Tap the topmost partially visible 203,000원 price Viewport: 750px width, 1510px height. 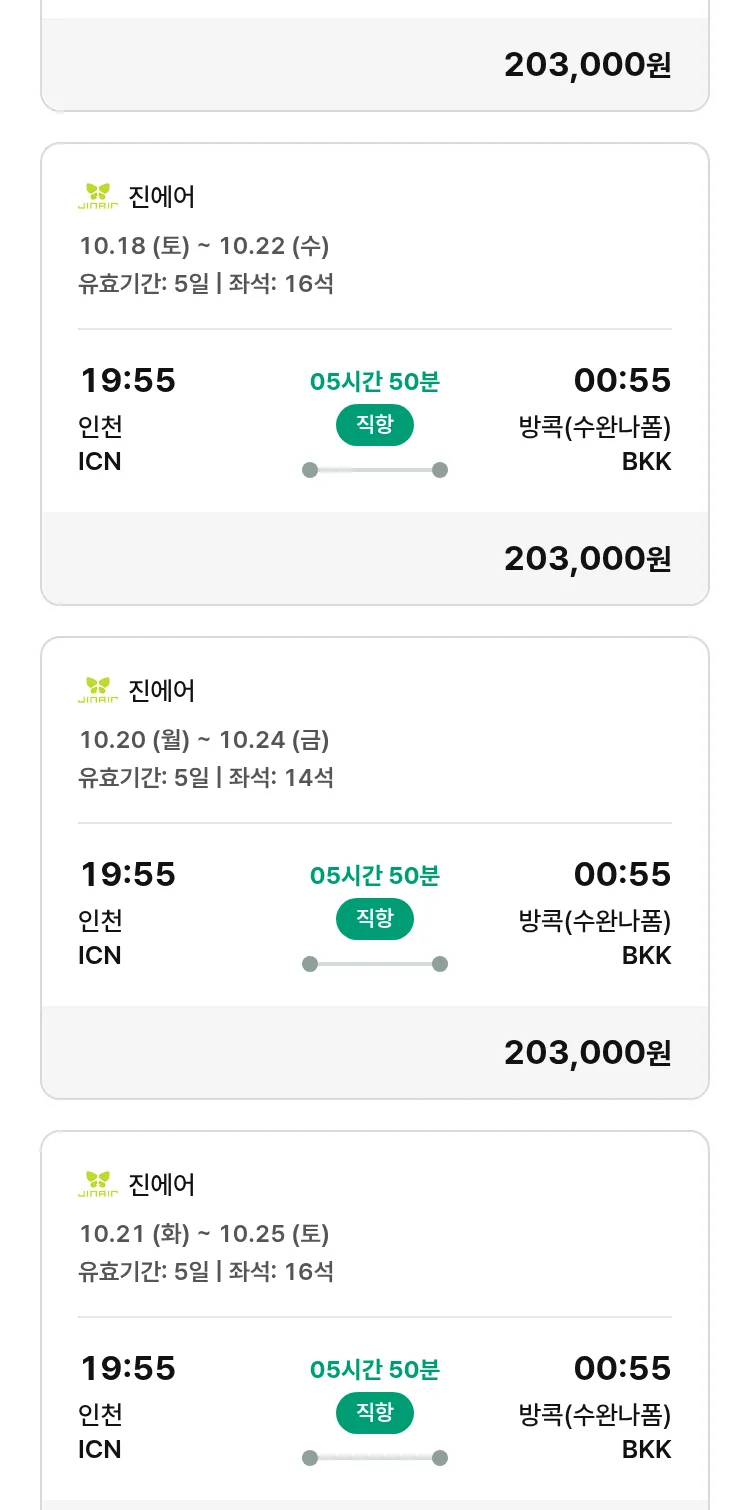(587, 65)
